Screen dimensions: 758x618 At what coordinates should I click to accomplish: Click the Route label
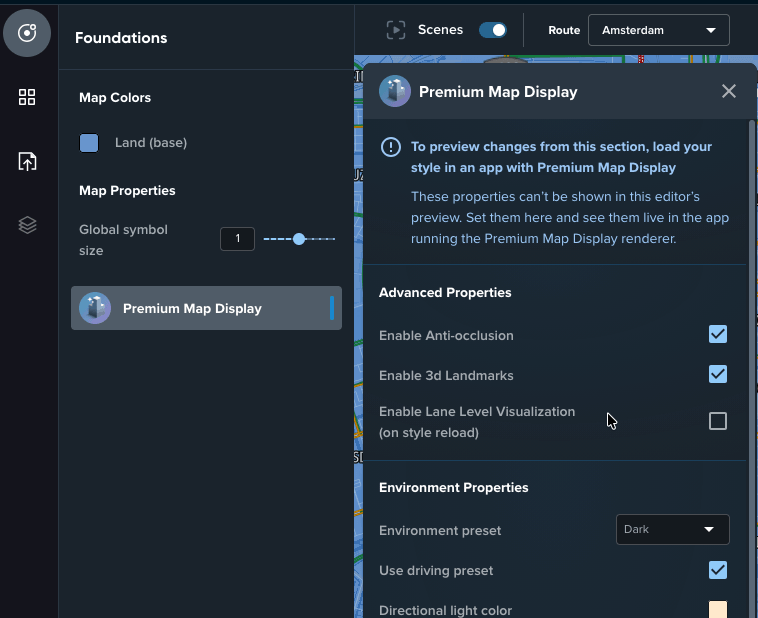(x=564, y=30)
